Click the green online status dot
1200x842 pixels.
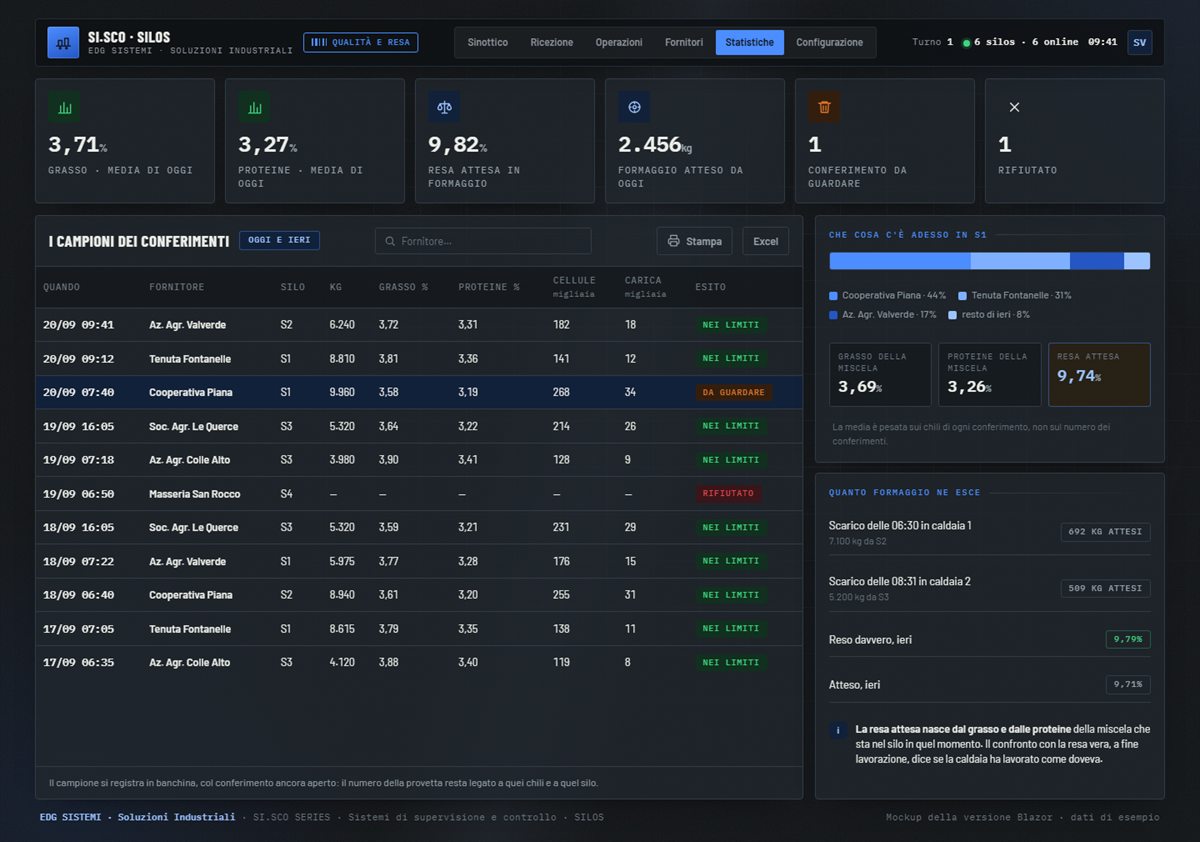pos(966,43)
